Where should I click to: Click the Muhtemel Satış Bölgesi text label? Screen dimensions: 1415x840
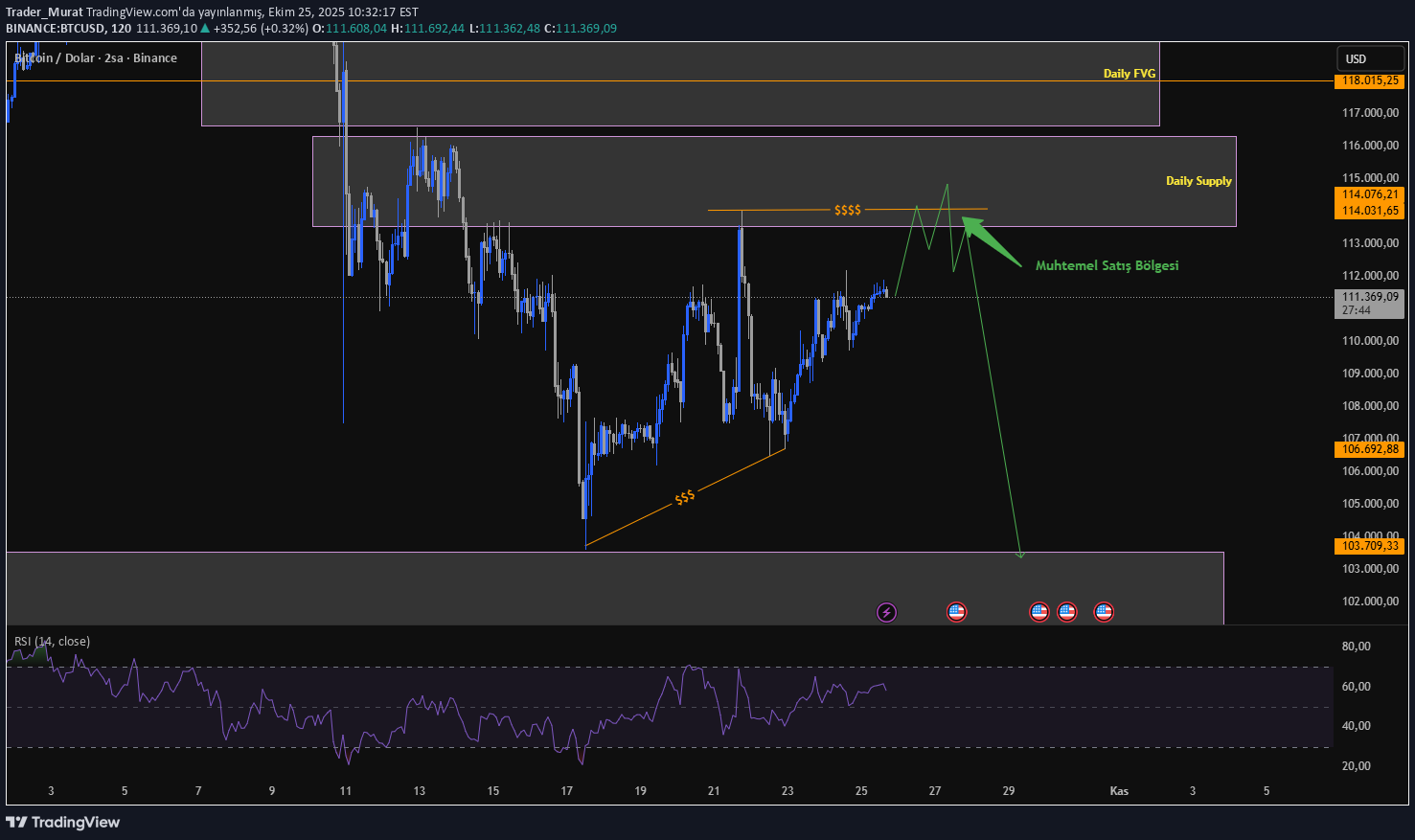click(x=1107, y=265)
